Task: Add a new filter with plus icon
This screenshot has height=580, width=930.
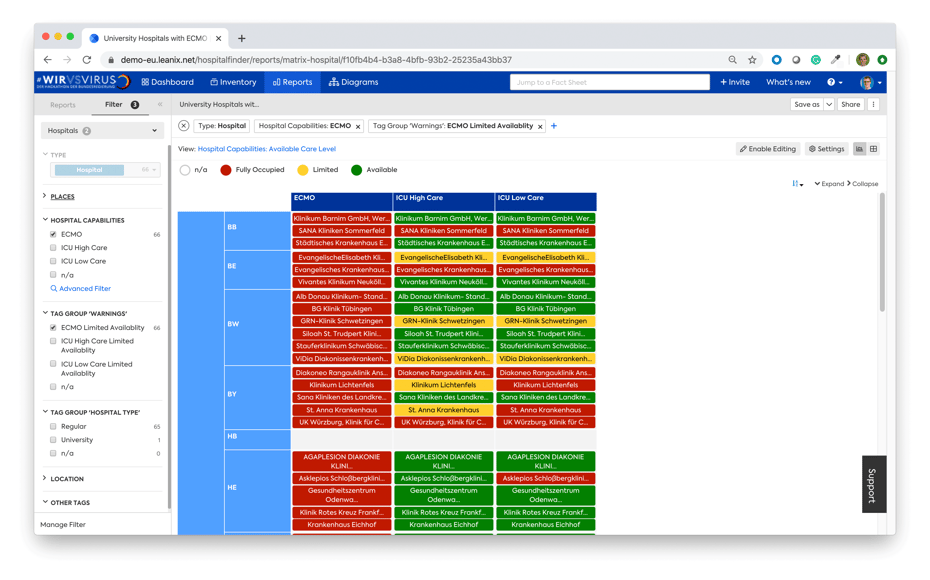Action: click(554, 126)
